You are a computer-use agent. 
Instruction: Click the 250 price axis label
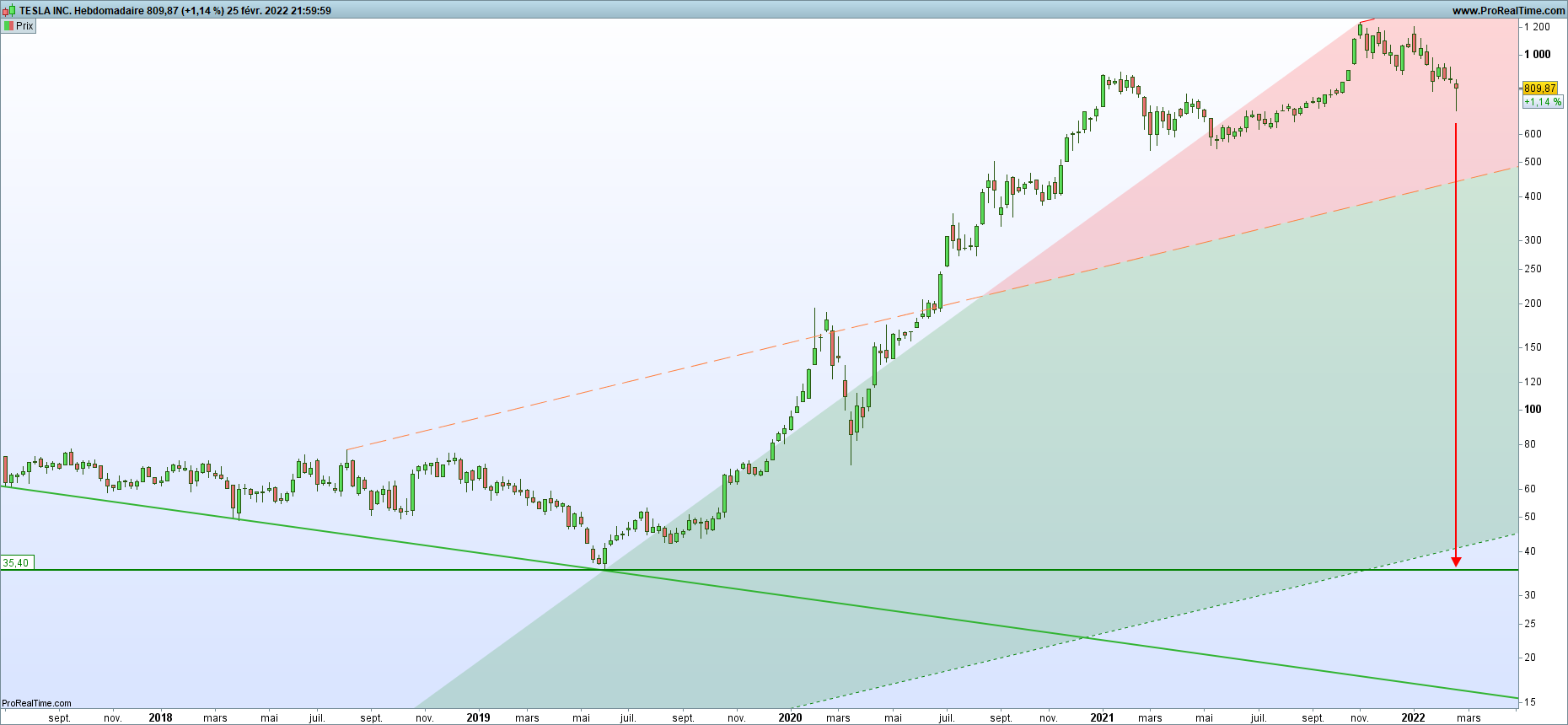(1533, 269)
